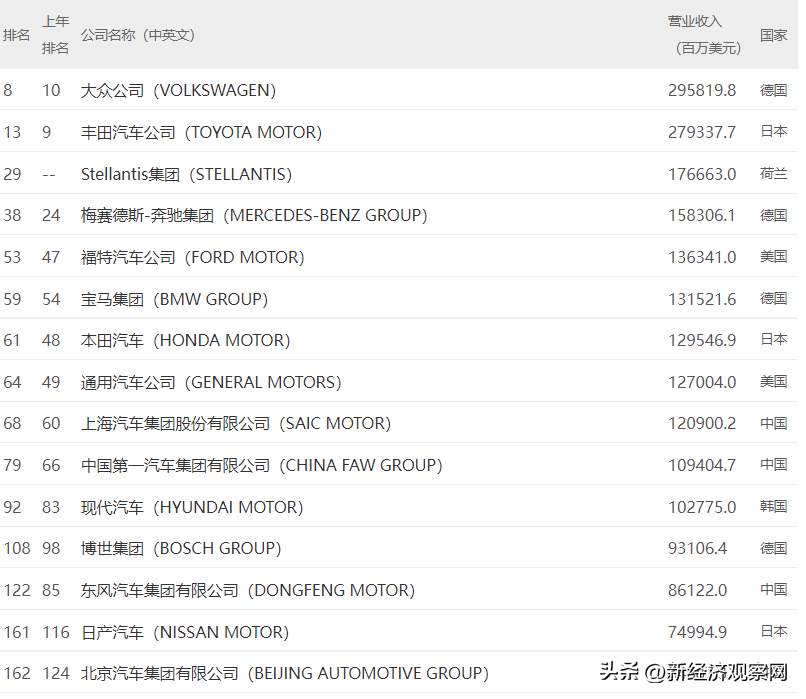Click country 日本 in Nissan row

(773, 631)
